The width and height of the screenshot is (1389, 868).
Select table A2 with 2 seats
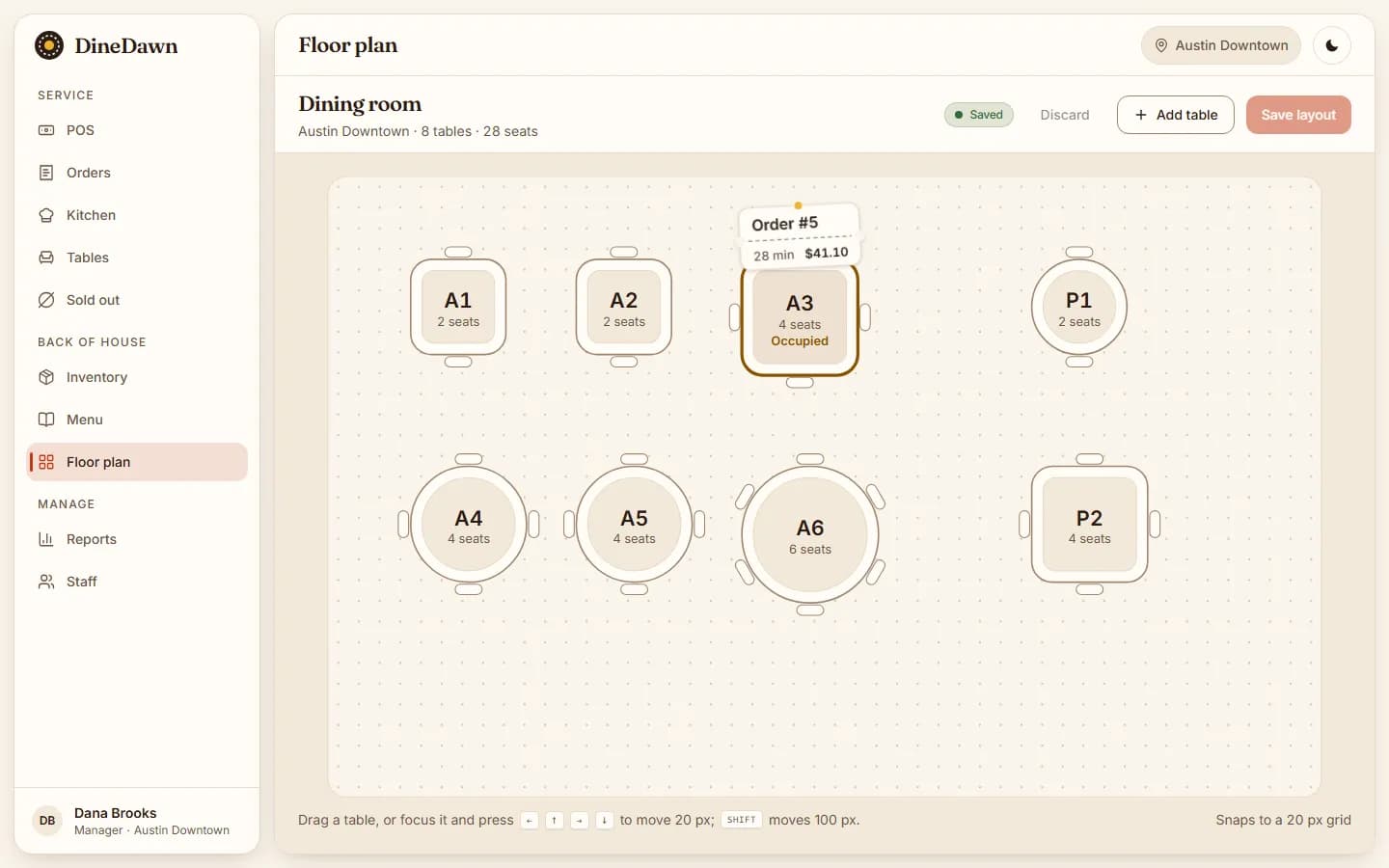[624, 308]
